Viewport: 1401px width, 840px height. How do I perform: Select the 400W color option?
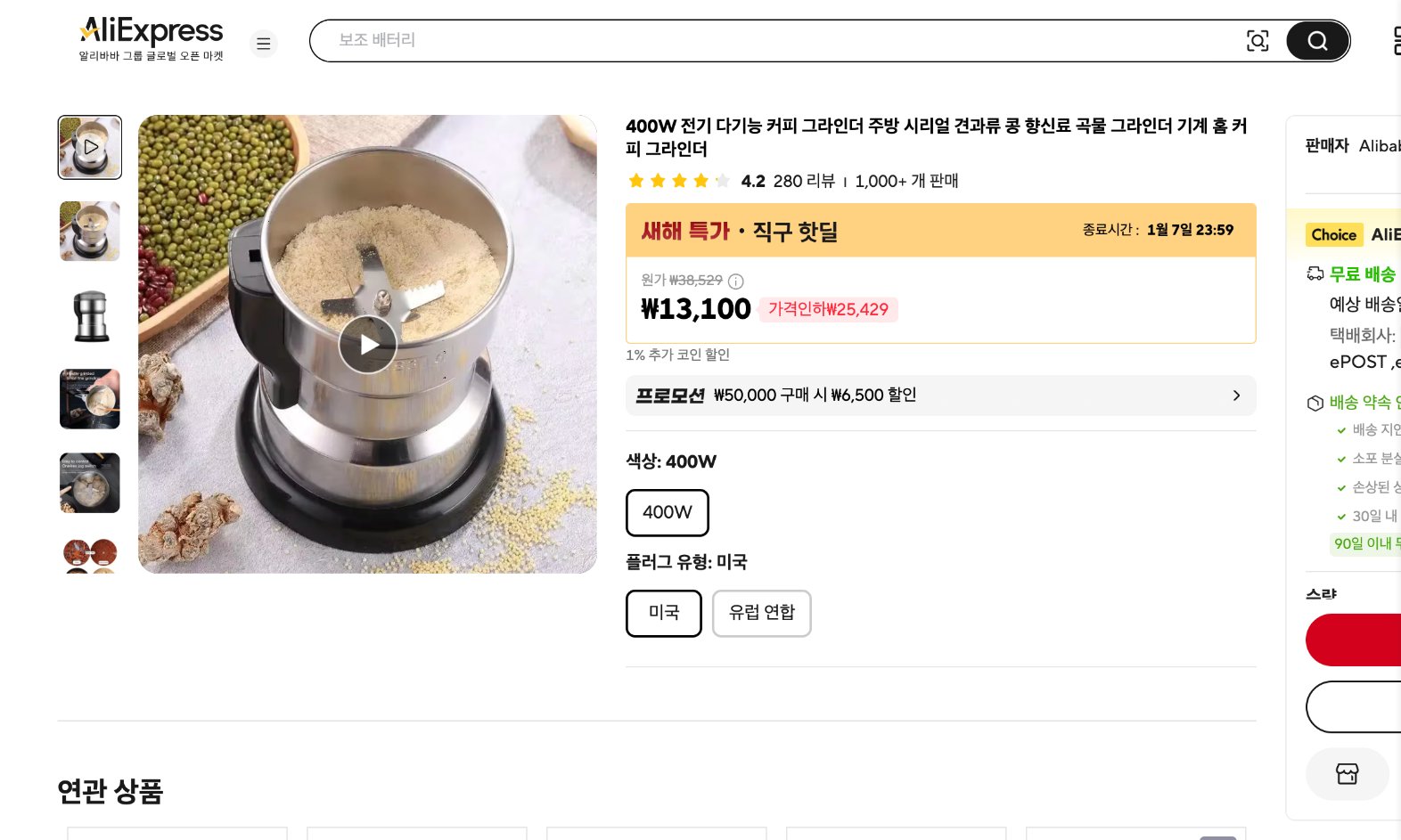667,513
